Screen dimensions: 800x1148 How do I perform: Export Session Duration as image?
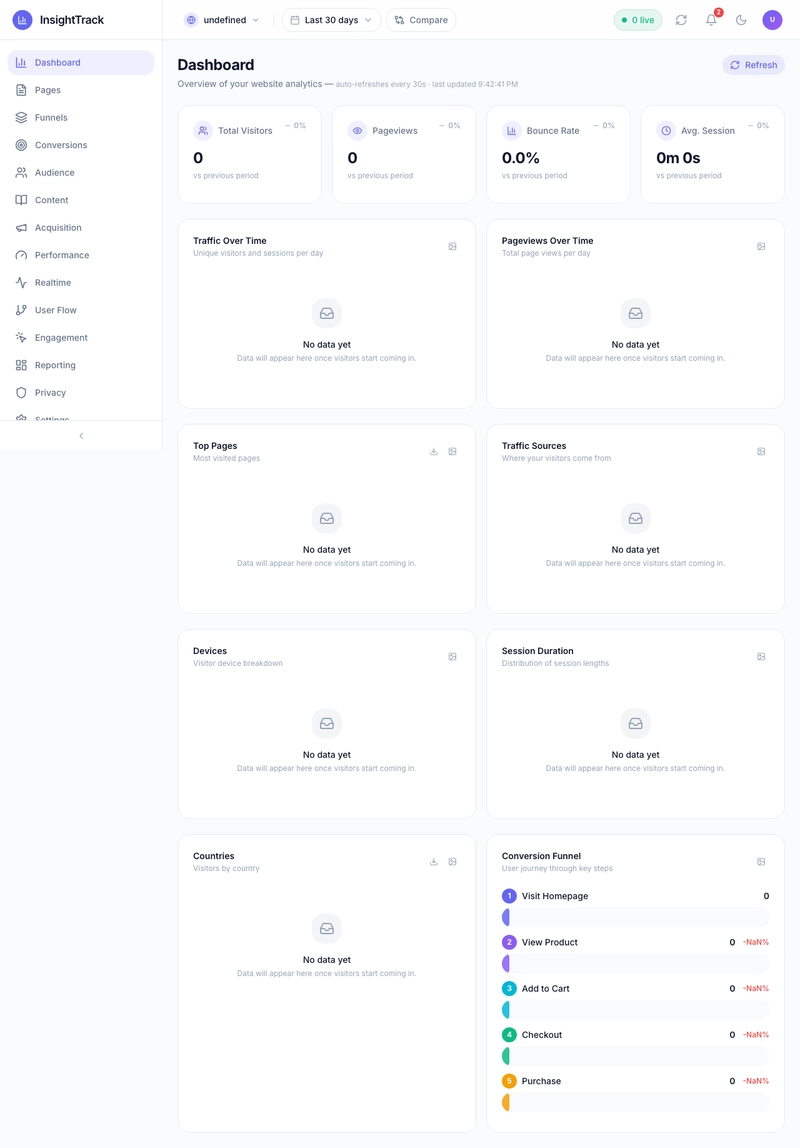tap(761, 657)
